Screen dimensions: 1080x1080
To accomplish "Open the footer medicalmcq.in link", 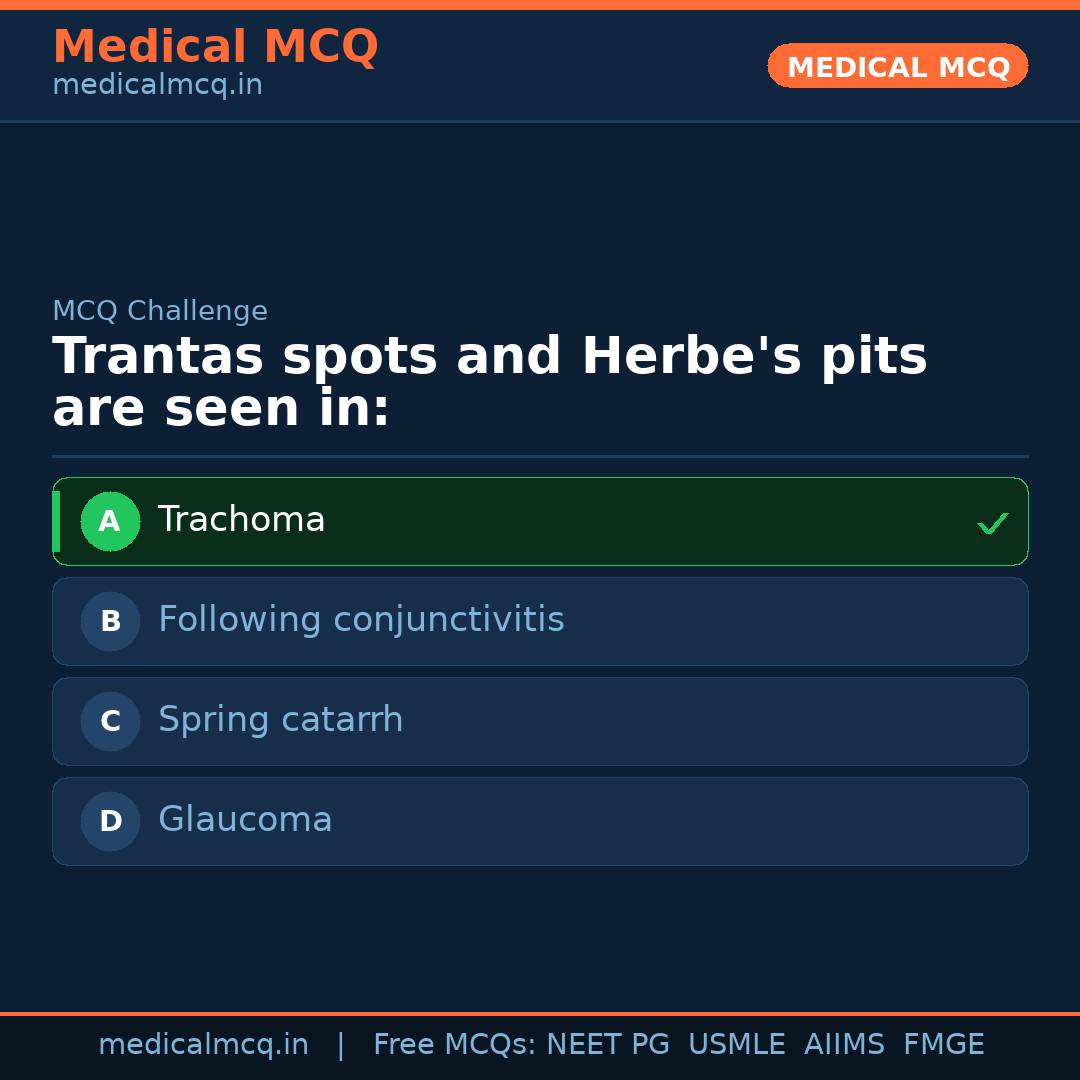I will (203, 1045).
